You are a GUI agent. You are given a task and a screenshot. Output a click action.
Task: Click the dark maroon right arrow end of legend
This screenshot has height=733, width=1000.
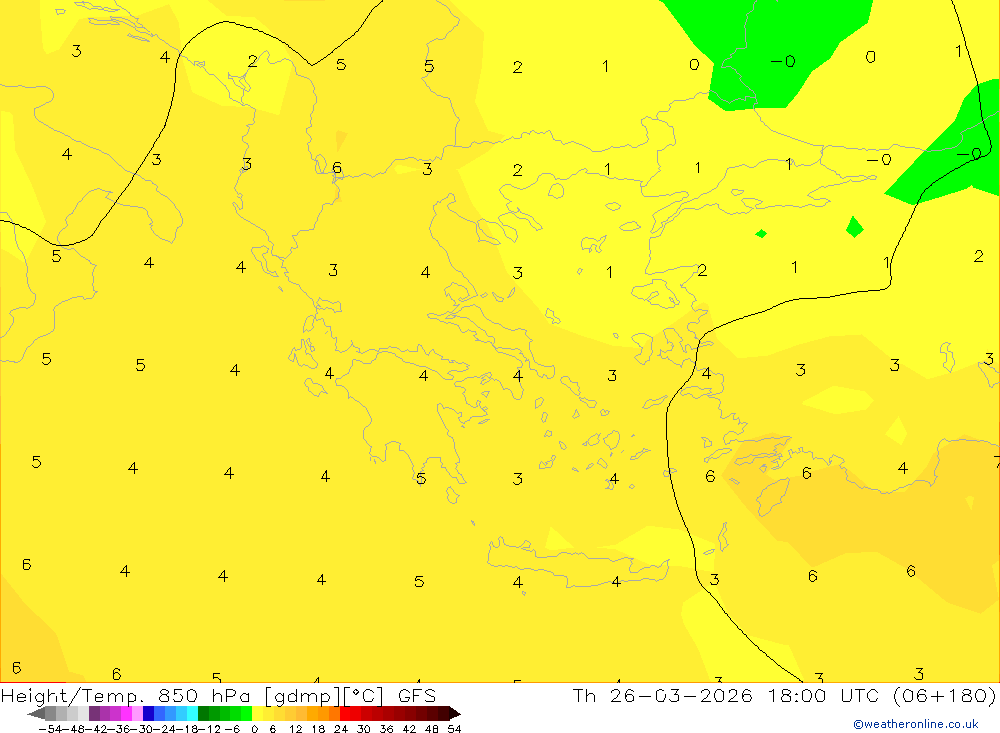coord(454,713)
